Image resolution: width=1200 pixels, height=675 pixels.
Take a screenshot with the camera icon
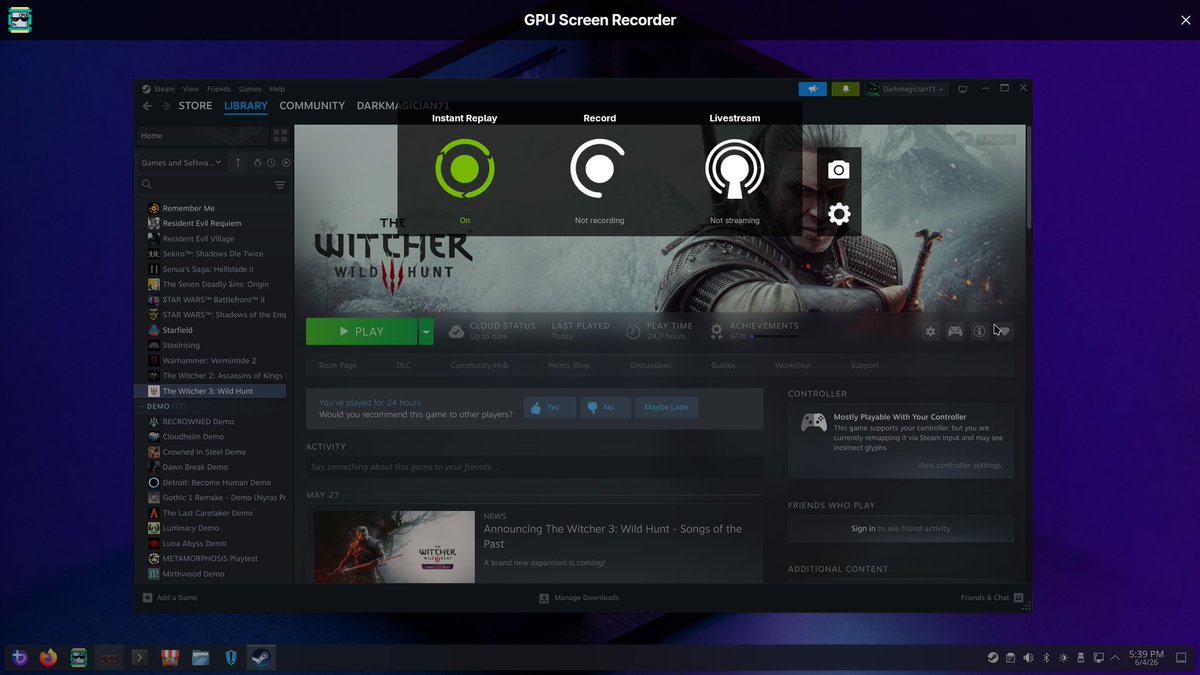coord(839,170)
